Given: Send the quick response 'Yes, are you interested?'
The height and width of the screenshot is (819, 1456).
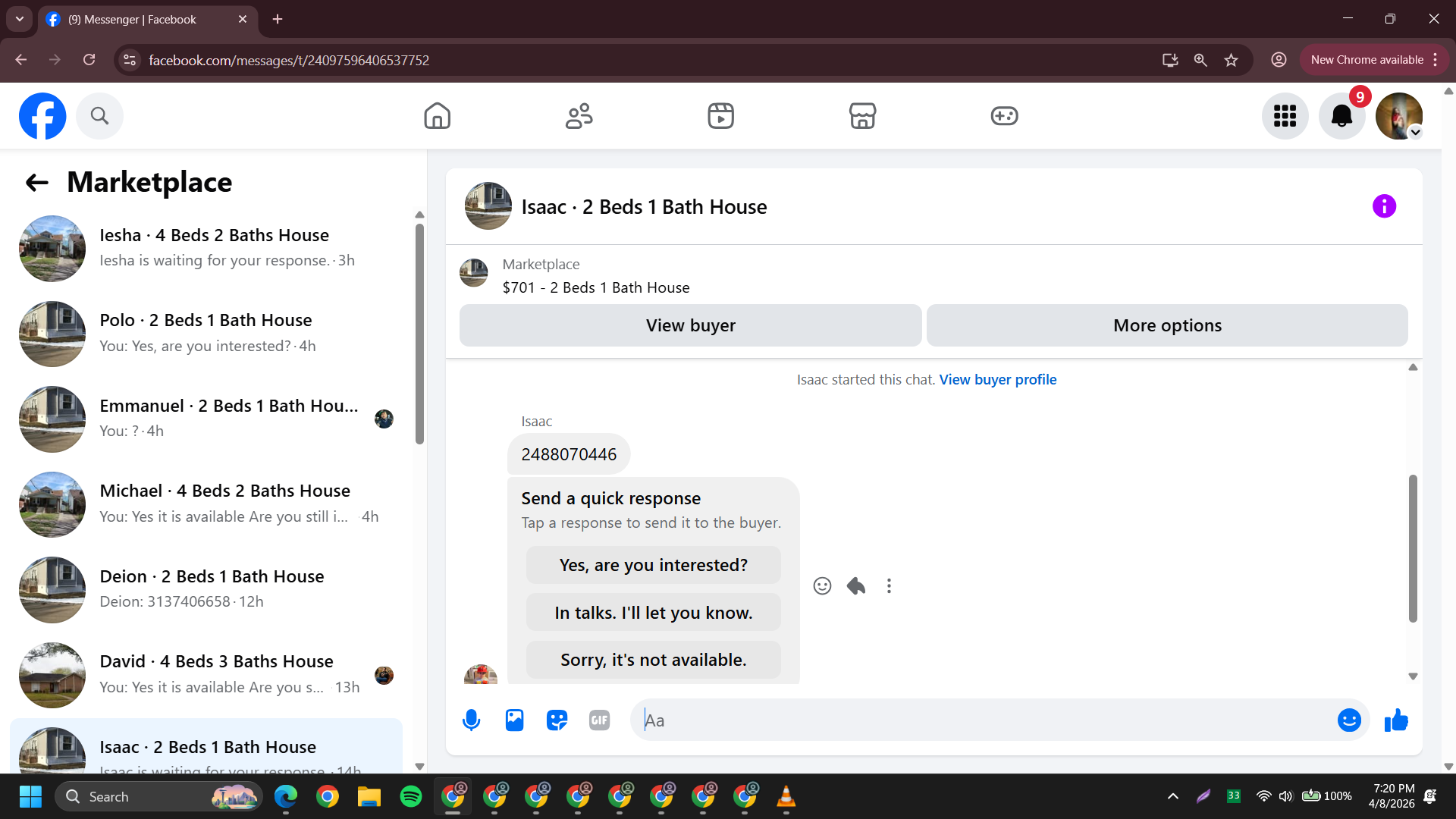Looking at the screenshot, I should [653, 566].
